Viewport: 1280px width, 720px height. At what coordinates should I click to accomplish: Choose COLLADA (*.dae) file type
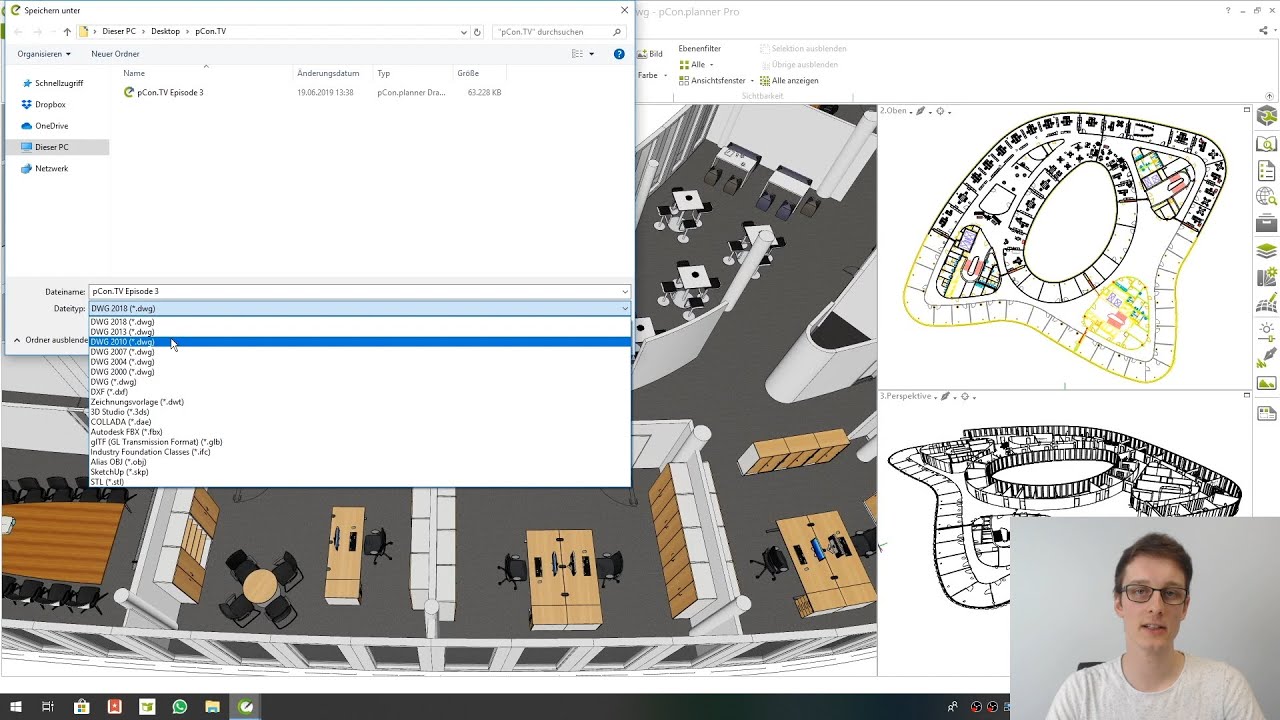point(360,422)
